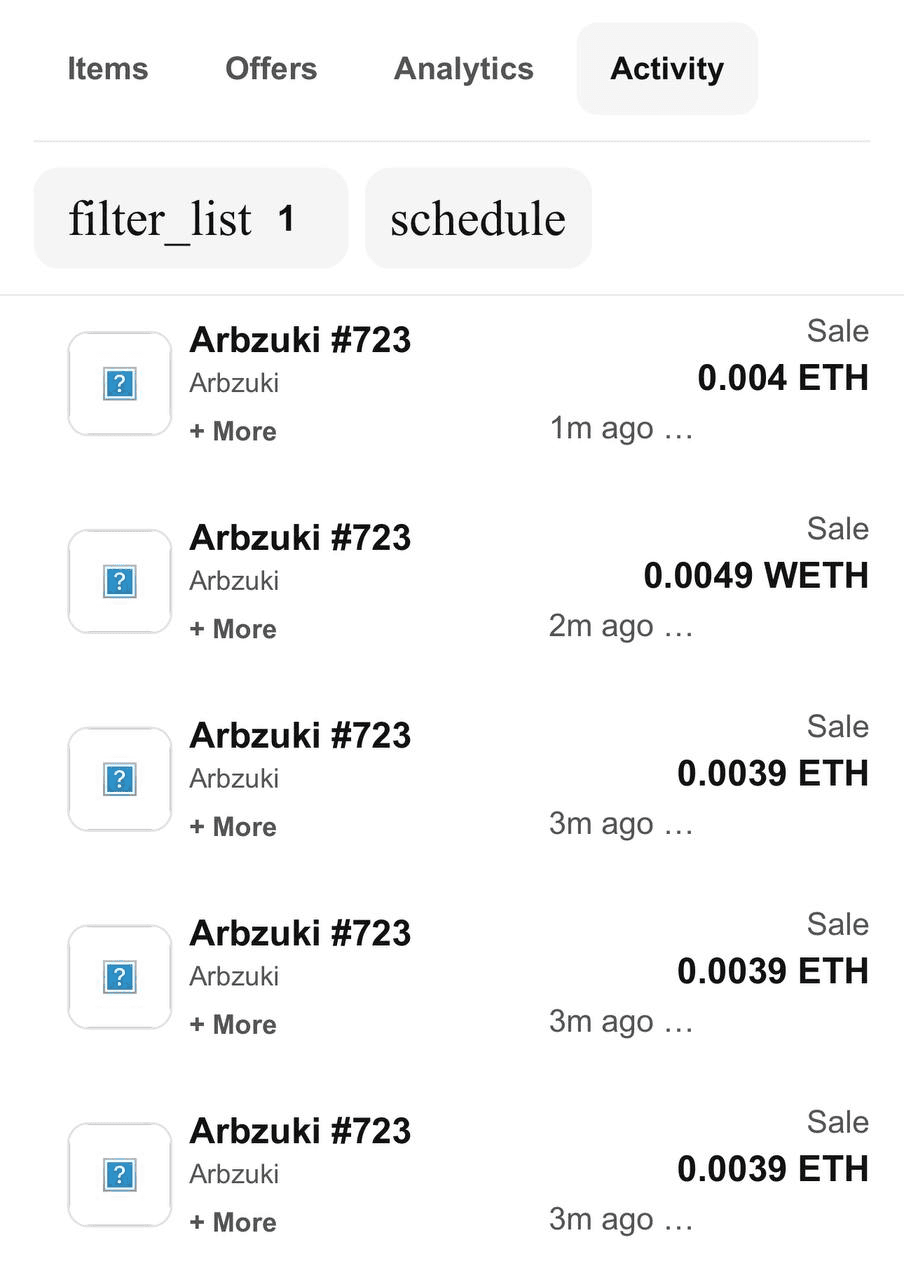Open thumbnail of the fourth Arbzuki #723 row
This screenshot has height=1280, width=904.
[x=120, y=977]
